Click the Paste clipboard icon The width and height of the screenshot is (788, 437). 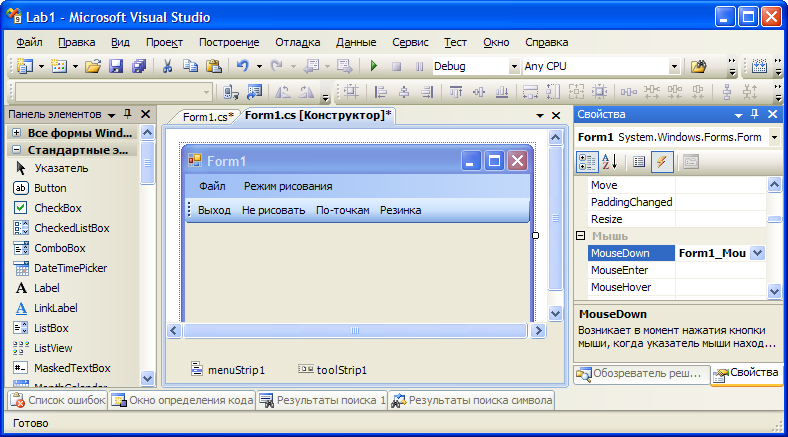[214, 66]
